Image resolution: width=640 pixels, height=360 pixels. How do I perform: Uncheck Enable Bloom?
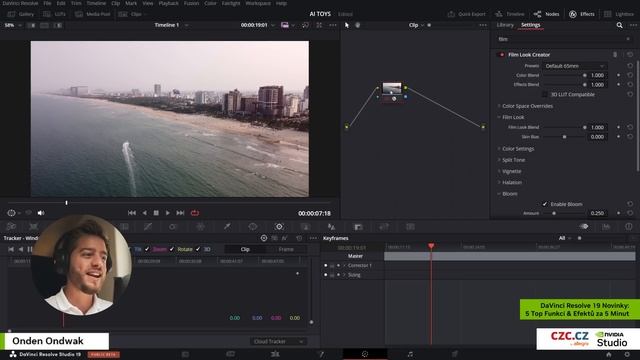[544, 204]
